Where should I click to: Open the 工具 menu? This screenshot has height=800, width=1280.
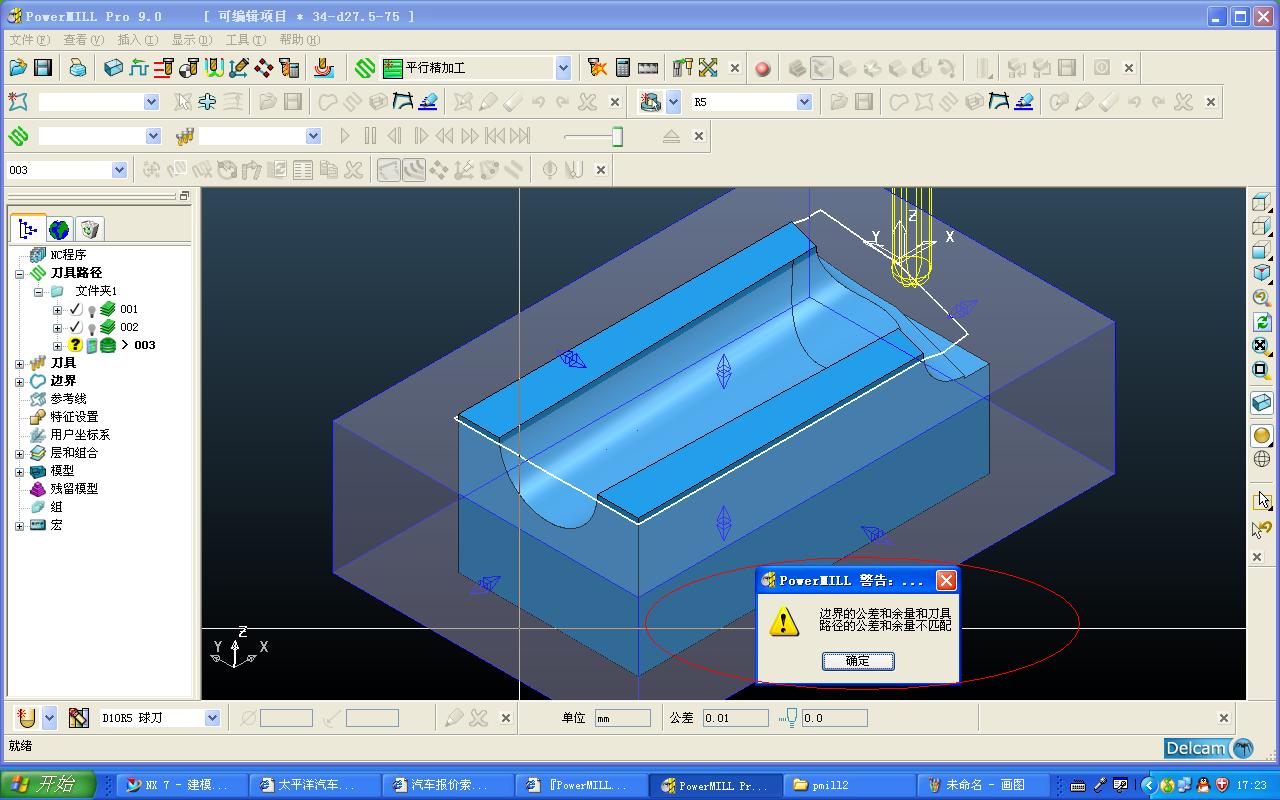pyautogui.click(x=245, y=40)
